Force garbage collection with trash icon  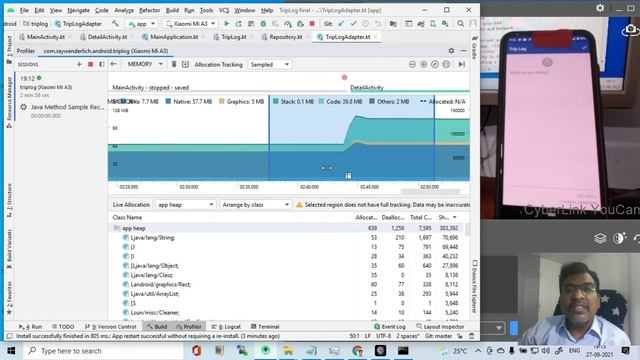(174, 64)
